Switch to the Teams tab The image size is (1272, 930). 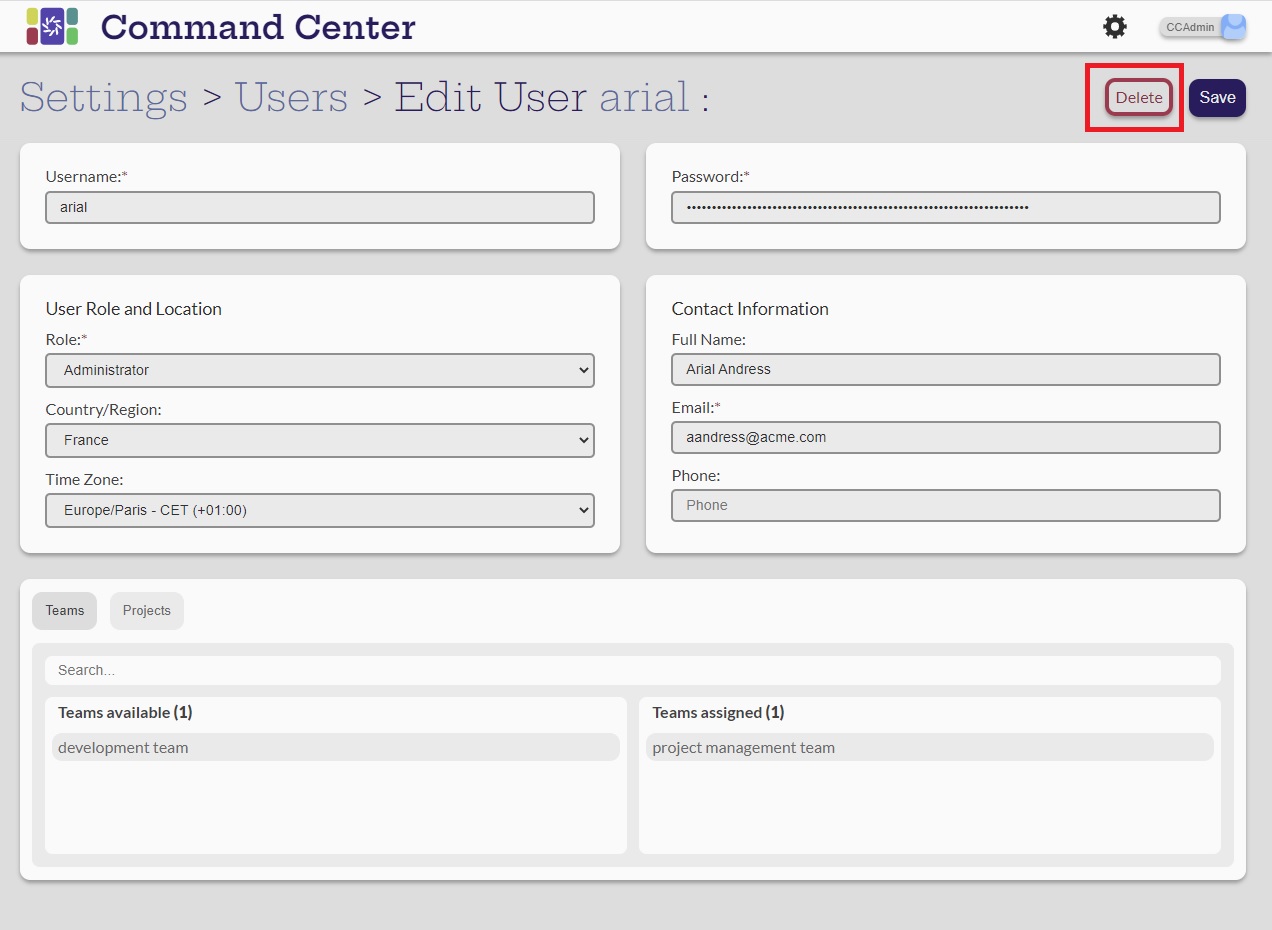[65, 611]
